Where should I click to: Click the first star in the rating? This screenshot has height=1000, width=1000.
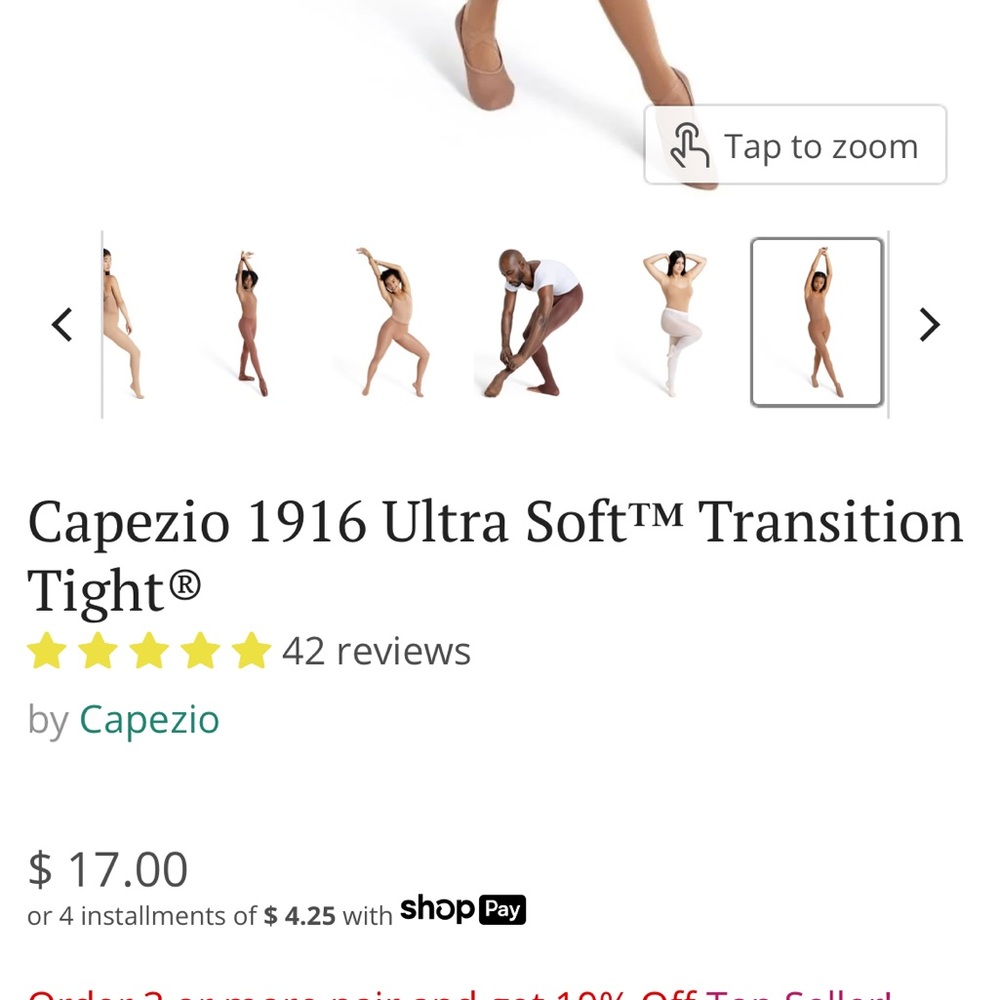coord(46,651)
